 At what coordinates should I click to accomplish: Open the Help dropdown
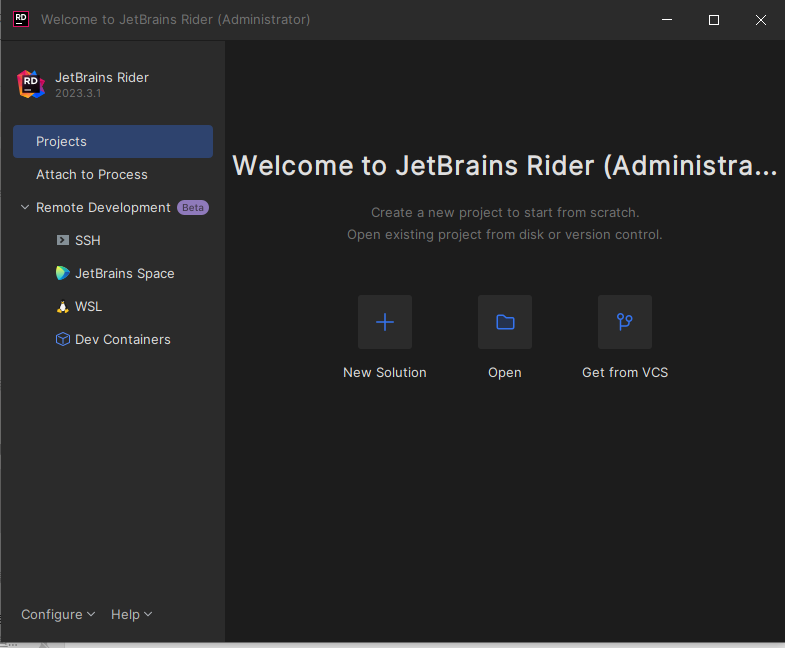click(x=131, y=614)
